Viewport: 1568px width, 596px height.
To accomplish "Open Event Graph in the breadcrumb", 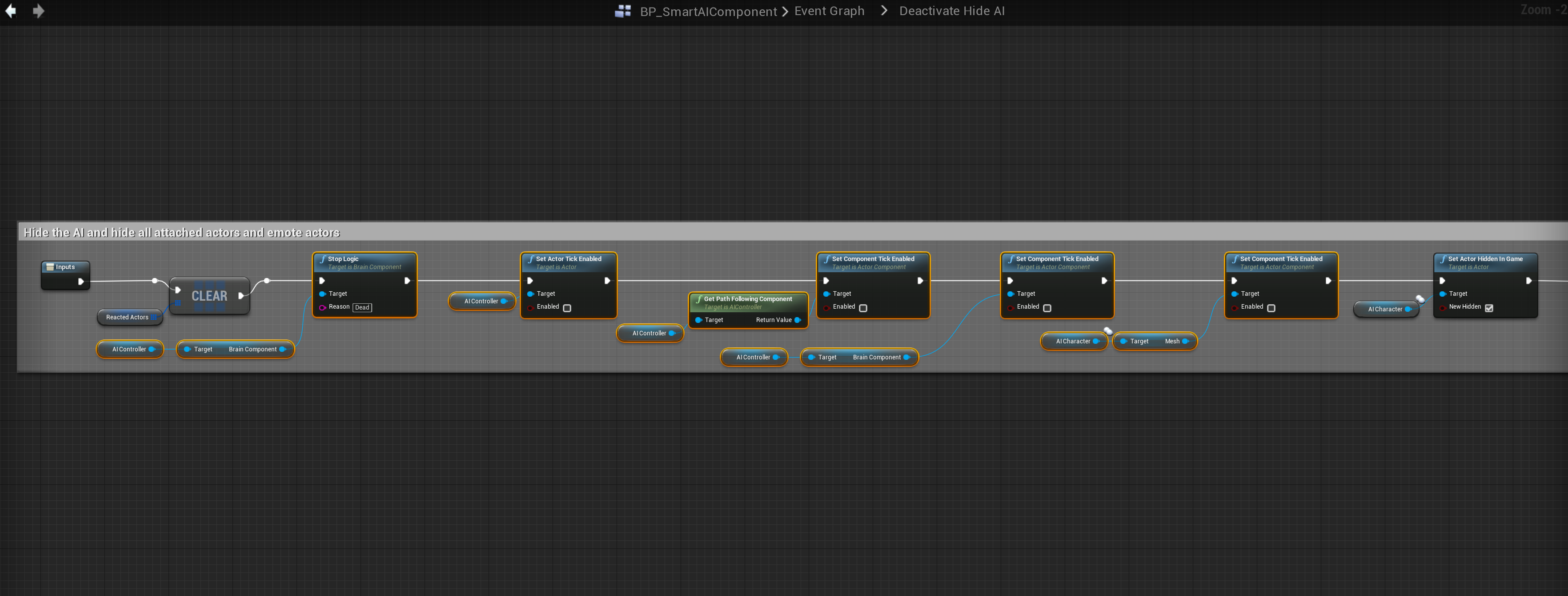I will 829,11.
